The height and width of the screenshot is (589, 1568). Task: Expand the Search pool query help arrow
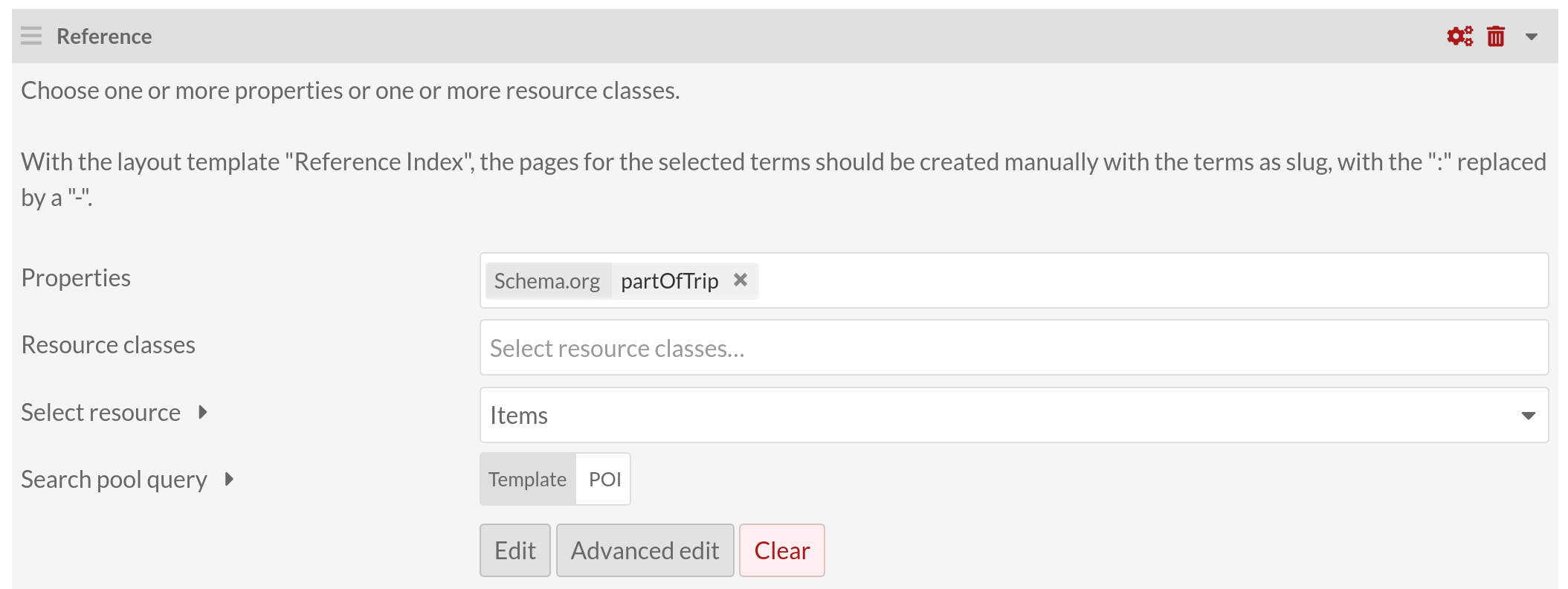point(230,479)
